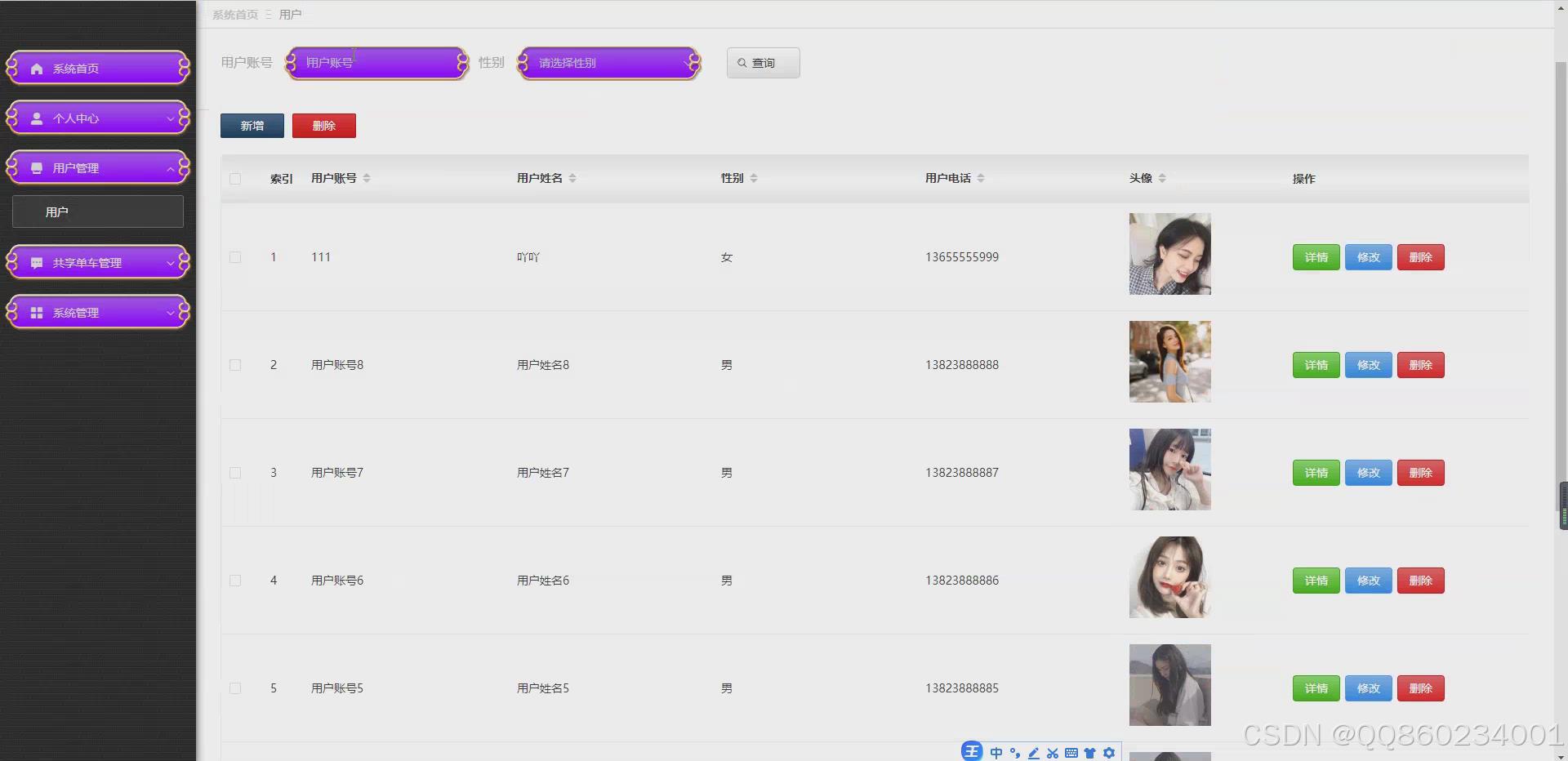This screenshot has height=761, width=1568.
Task: Check the checkbox for row 111
Action: [235, 257]
